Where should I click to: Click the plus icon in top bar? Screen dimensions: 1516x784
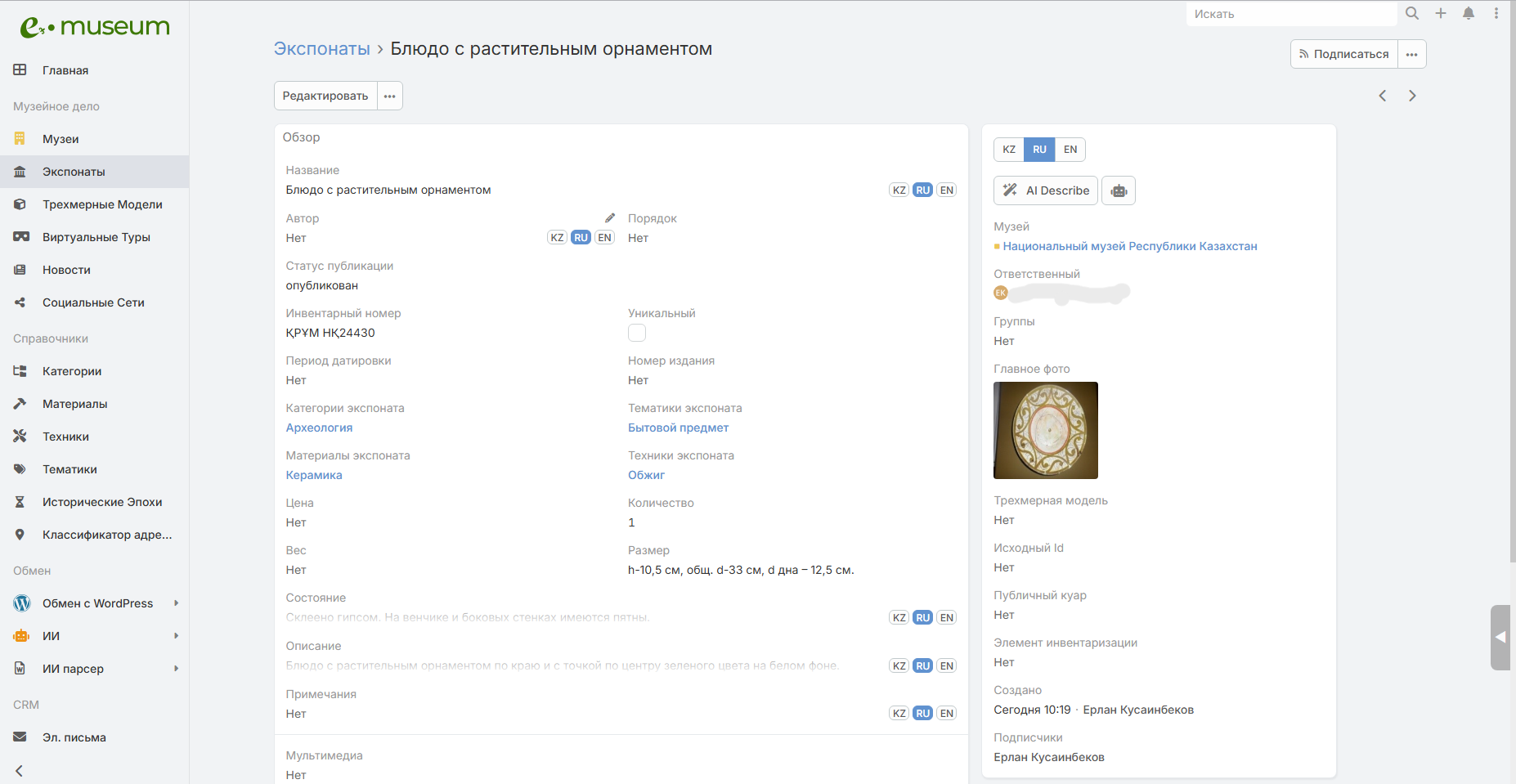(1441, 13)
